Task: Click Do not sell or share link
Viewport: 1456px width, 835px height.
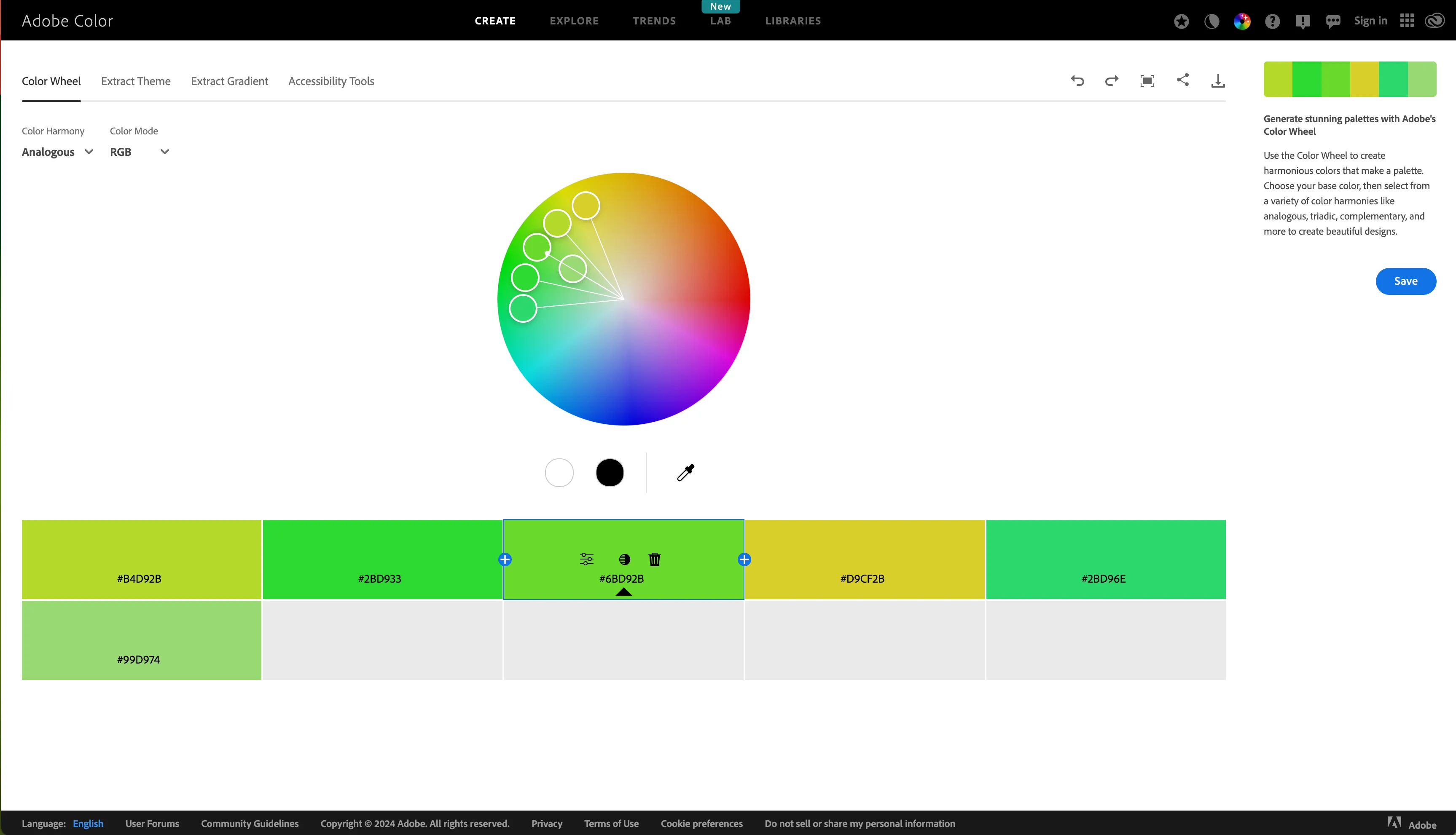Action: (860, 824)
